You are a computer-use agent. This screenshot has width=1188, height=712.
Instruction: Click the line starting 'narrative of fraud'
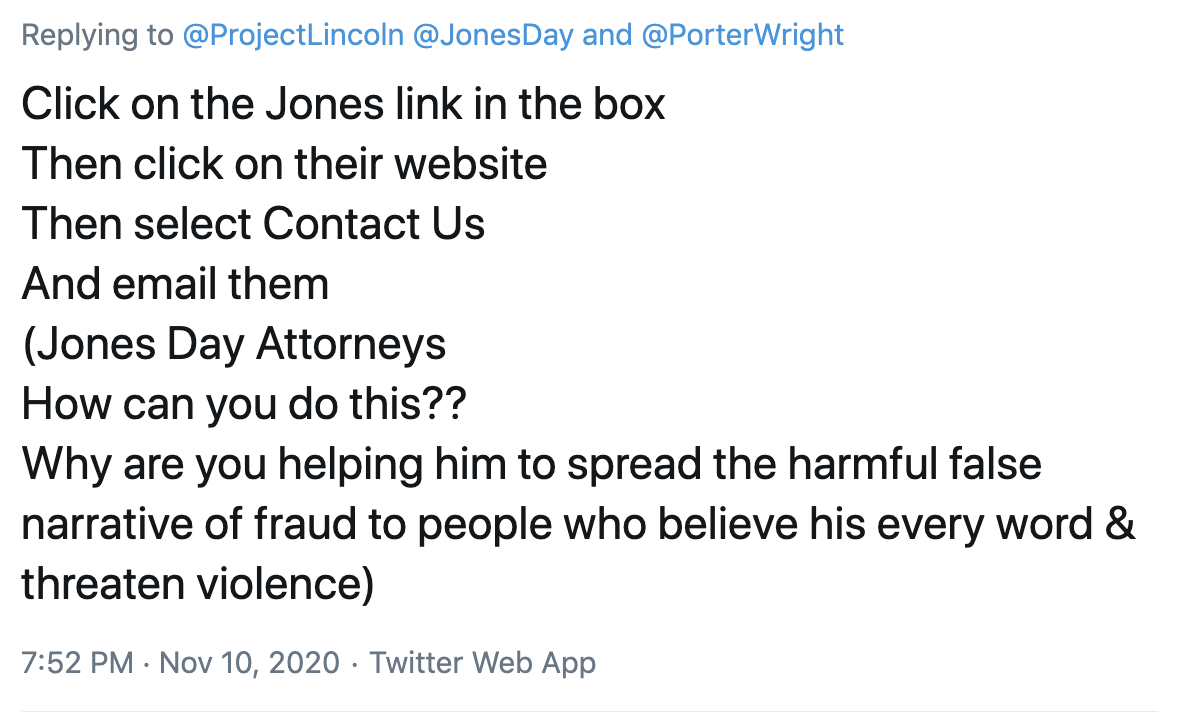(577, 525)
